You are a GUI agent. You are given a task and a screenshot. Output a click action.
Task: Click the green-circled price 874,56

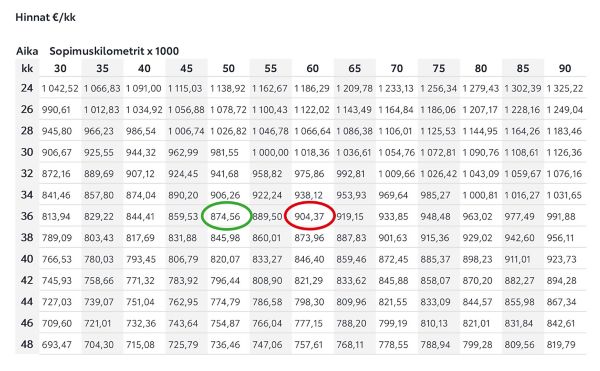(225, 216)
